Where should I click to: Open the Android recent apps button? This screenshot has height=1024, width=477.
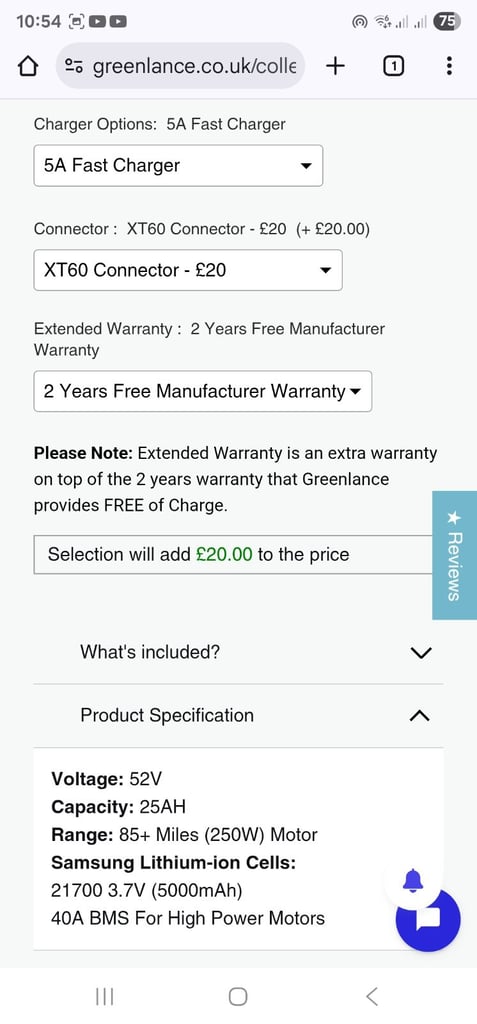click(x=105, y=996)
